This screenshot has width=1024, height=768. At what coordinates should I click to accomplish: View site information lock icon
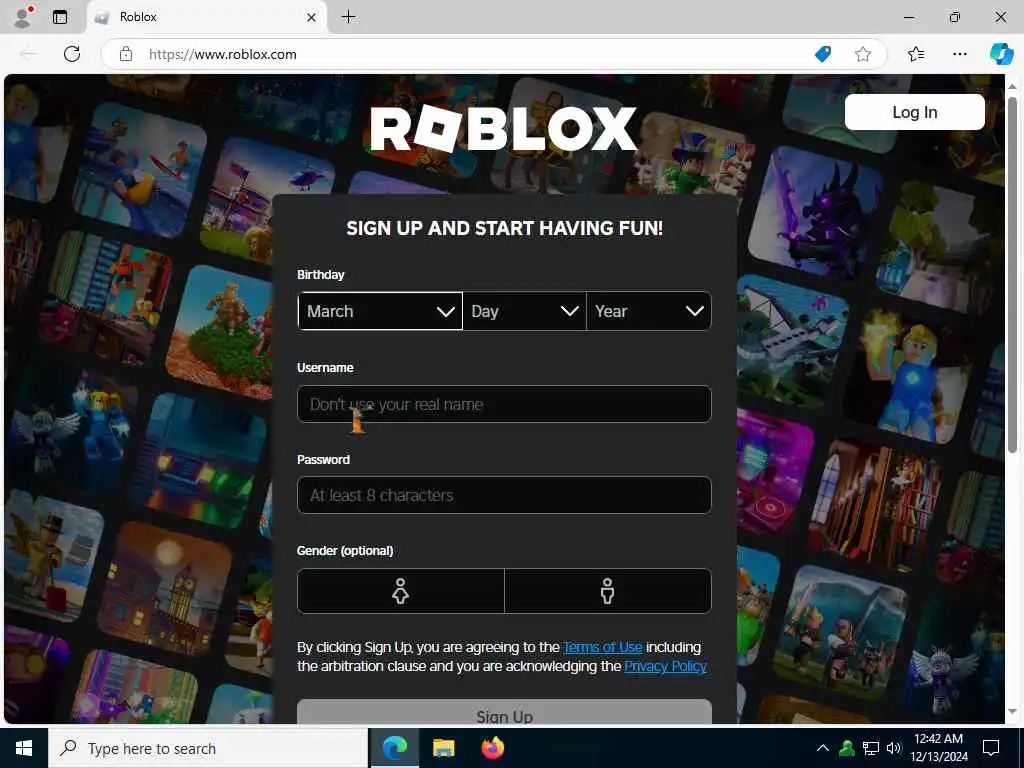coord(126,54)
